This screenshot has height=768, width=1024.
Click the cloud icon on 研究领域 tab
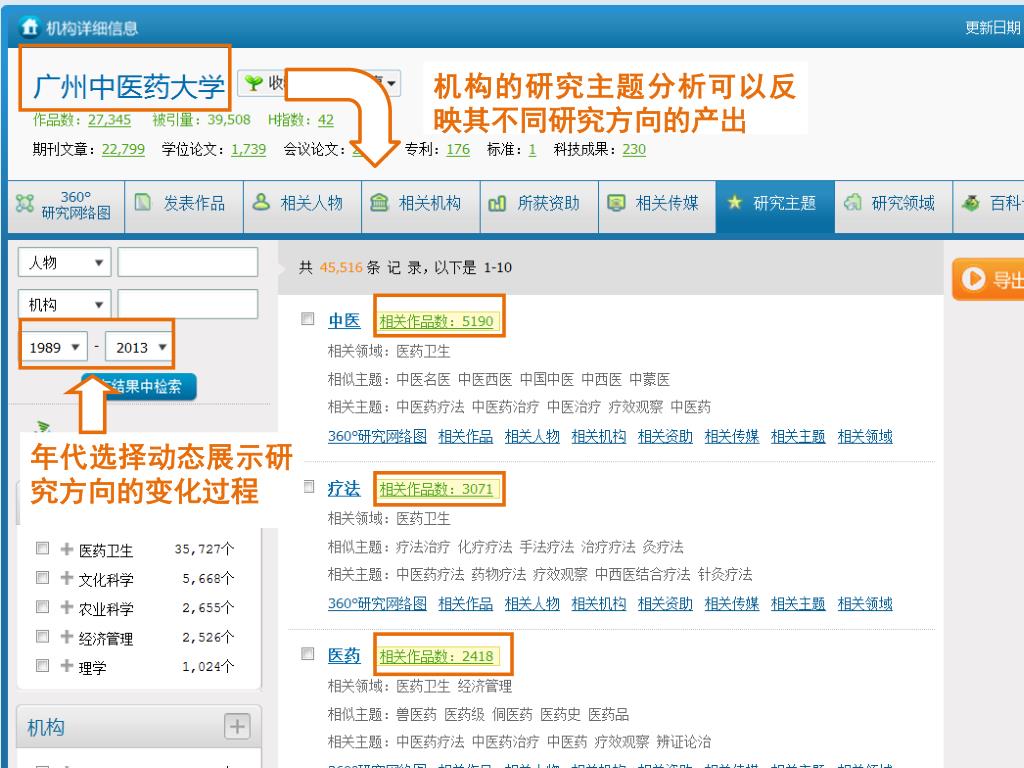tap(852, 203)
